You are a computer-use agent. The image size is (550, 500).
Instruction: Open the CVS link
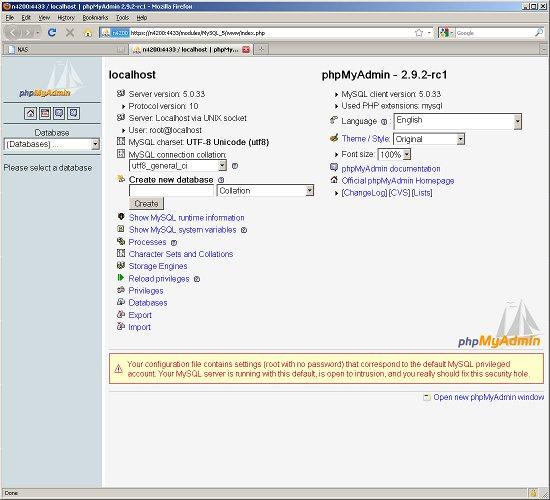click(x=399, y=193)
